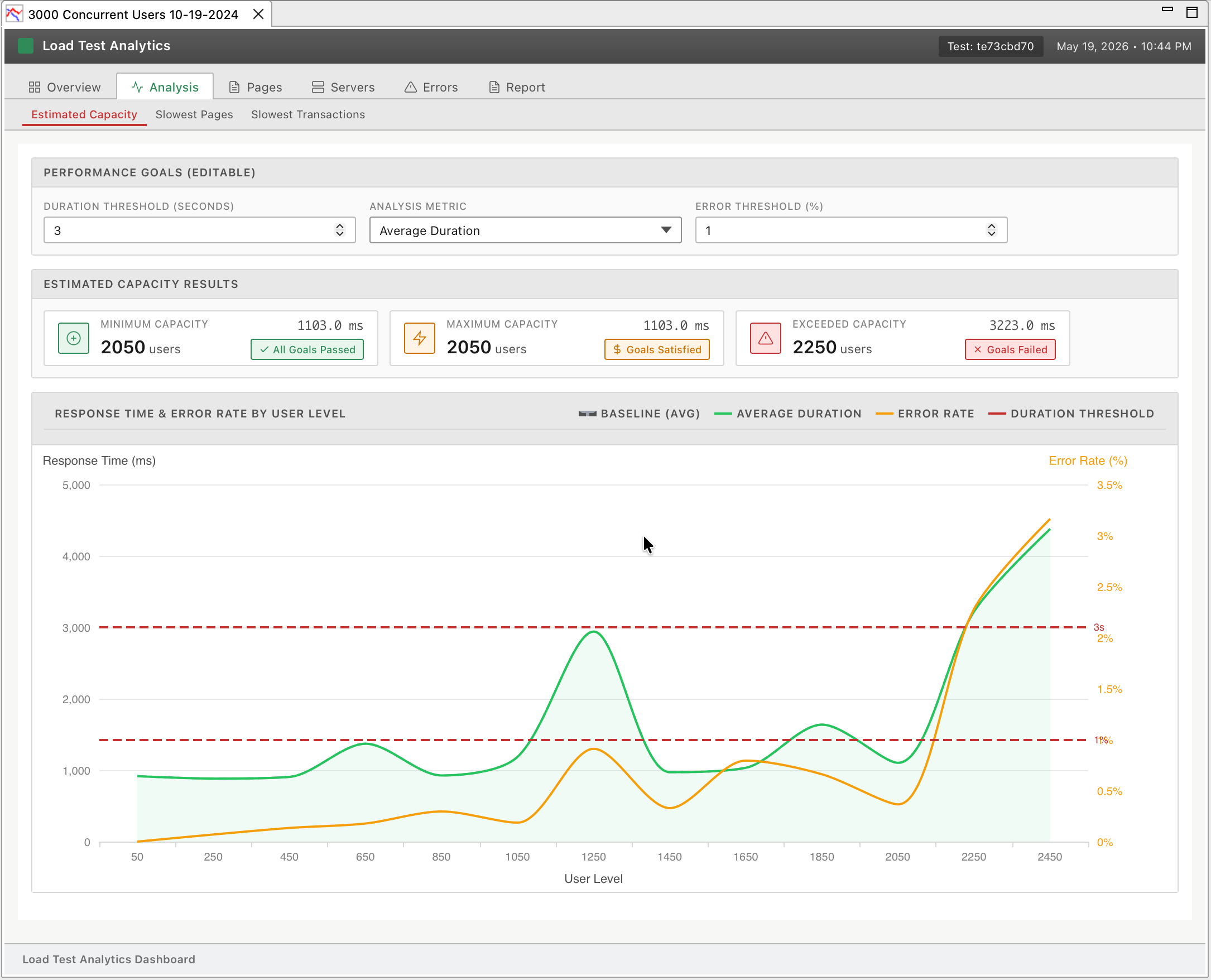Minimize the editor view
This screenshot has height=980, width=1211.
[1167, 9]
